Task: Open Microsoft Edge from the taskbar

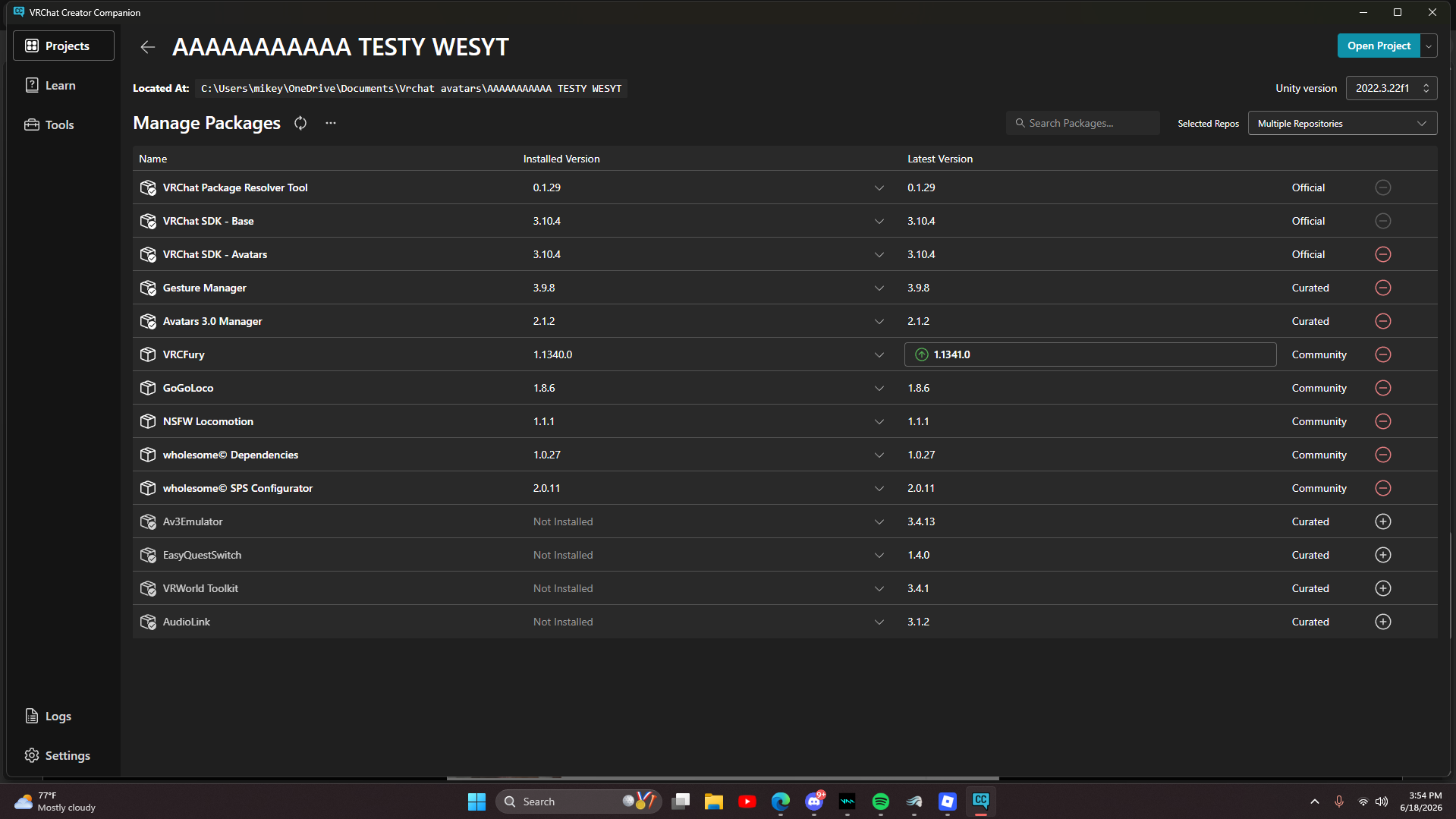Action: pos(781,802)
